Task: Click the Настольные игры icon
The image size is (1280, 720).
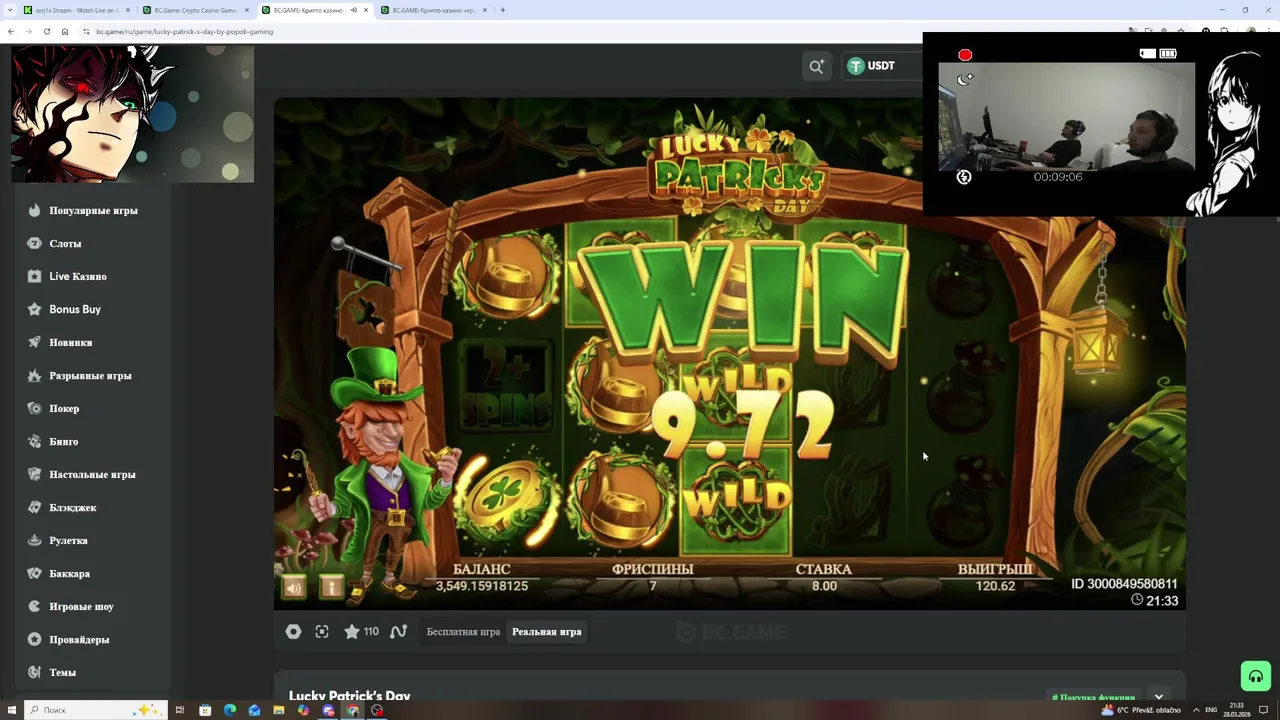Action: [x=35, y=474]
